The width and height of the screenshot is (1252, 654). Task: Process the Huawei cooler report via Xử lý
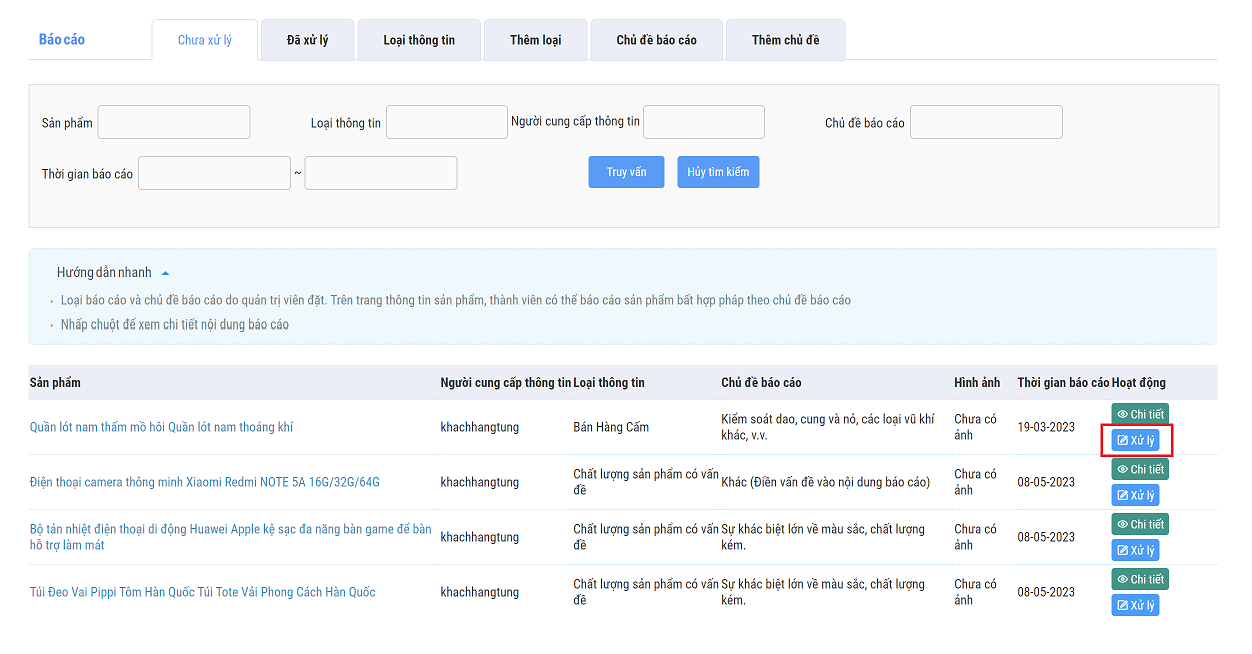(x=1135, y=550)
